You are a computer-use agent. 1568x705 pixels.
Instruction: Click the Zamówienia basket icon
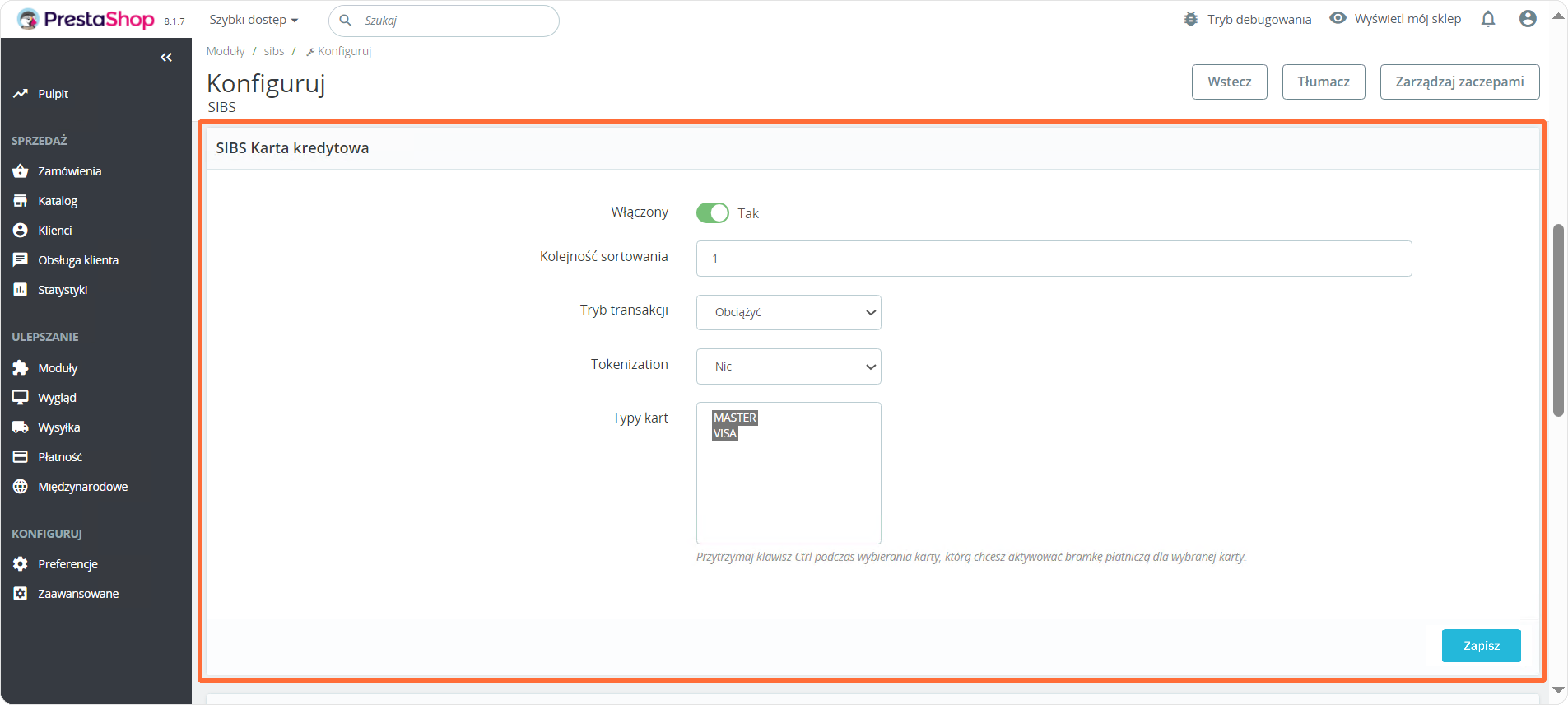coord(20,171)
